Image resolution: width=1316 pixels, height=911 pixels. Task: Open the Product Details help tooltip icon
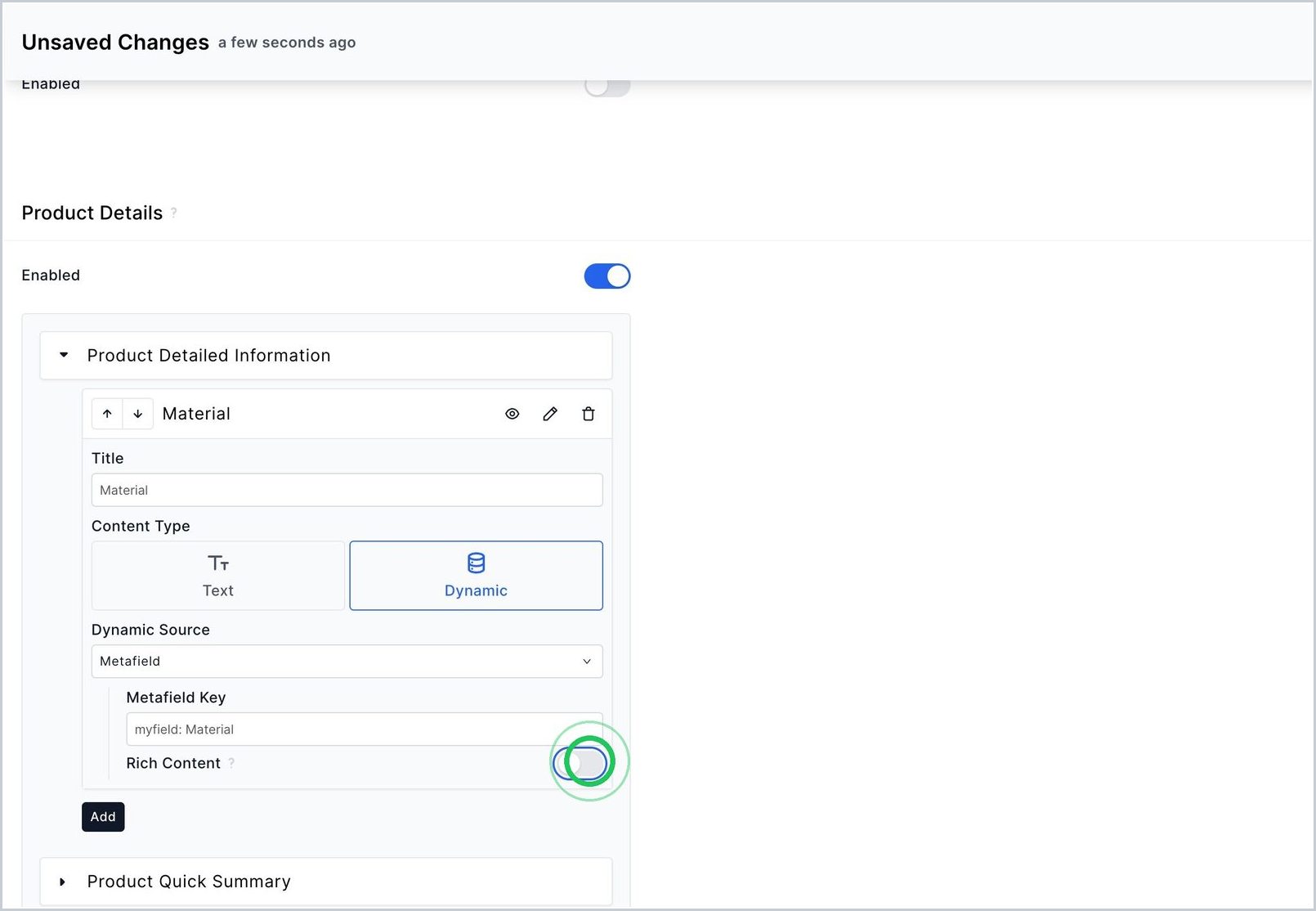click(173, 213)
